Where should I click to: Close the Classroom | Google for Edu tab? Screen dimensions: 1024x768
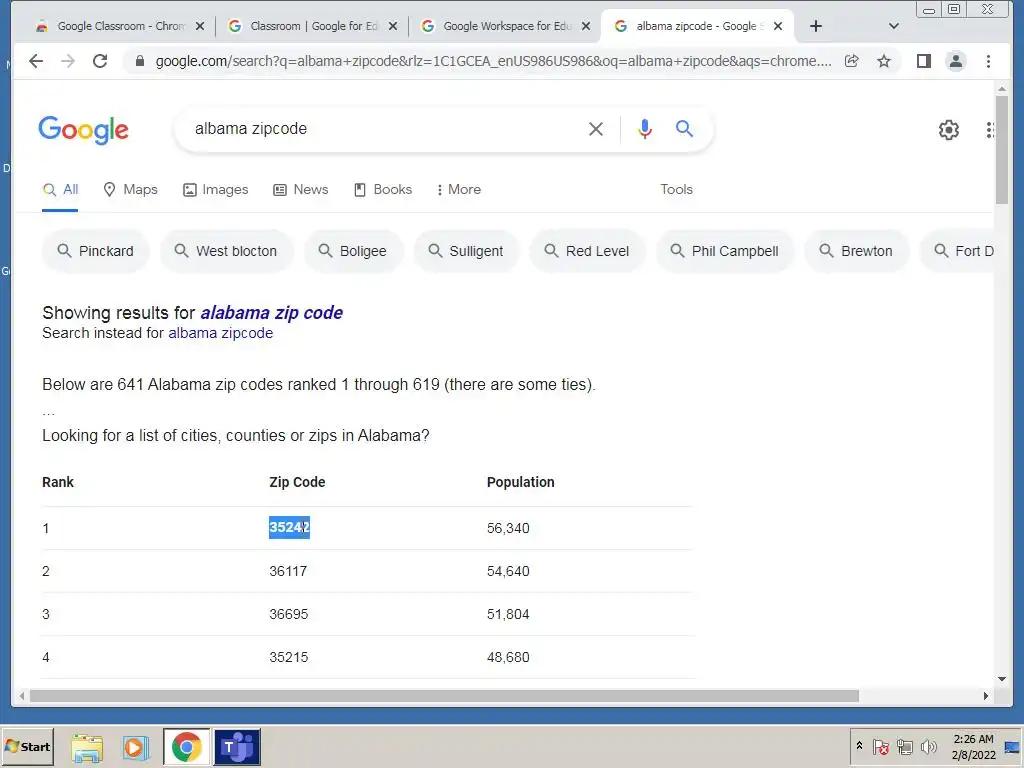(392, 26)
